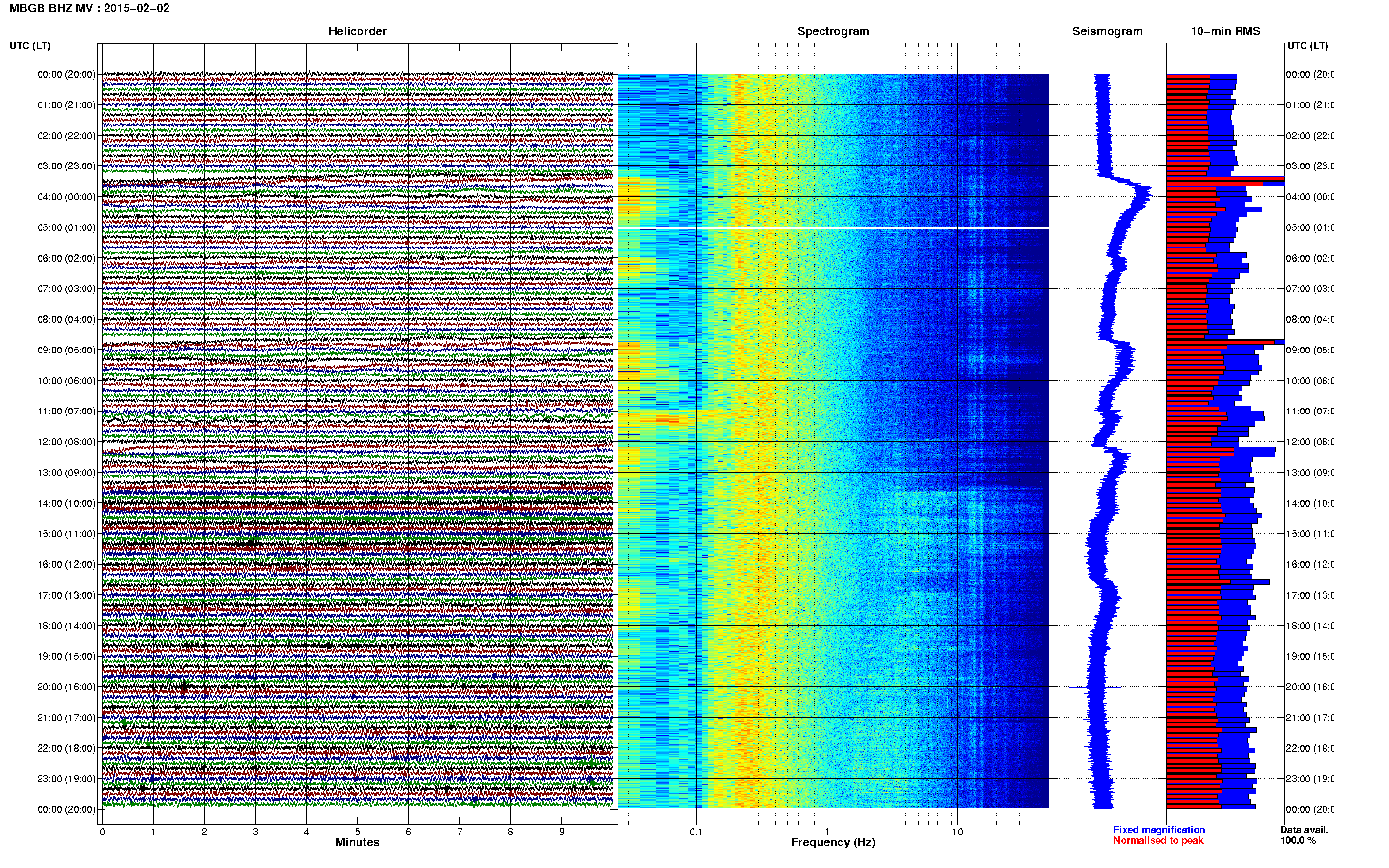Screen dimensions: 1389x868
Task: Click the Seismogram panel heading
Action: pyautogui.click(x=1107, y=31)
